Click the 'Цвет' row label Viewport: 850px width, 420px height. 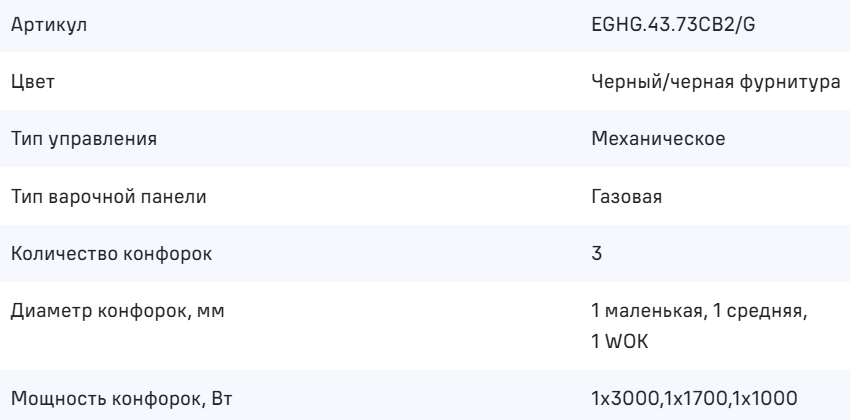coord(32,82)
